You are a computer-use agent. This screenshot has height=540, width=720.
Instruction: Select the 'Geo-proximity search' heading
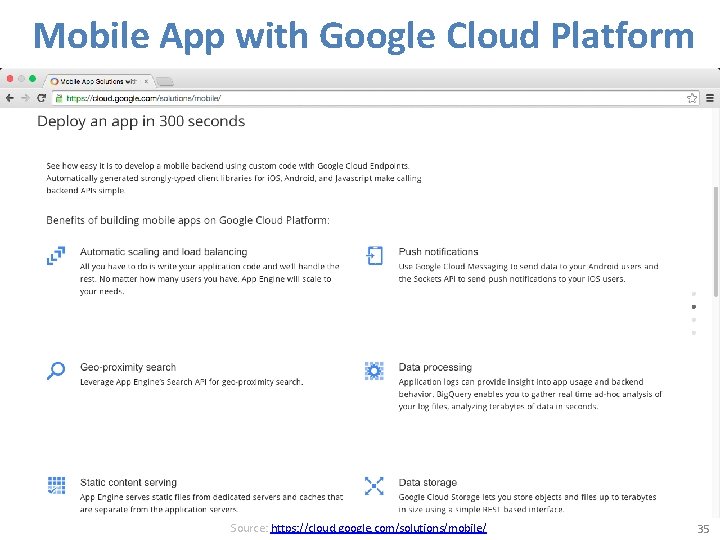pyautogui.click(x=128, y=367)
